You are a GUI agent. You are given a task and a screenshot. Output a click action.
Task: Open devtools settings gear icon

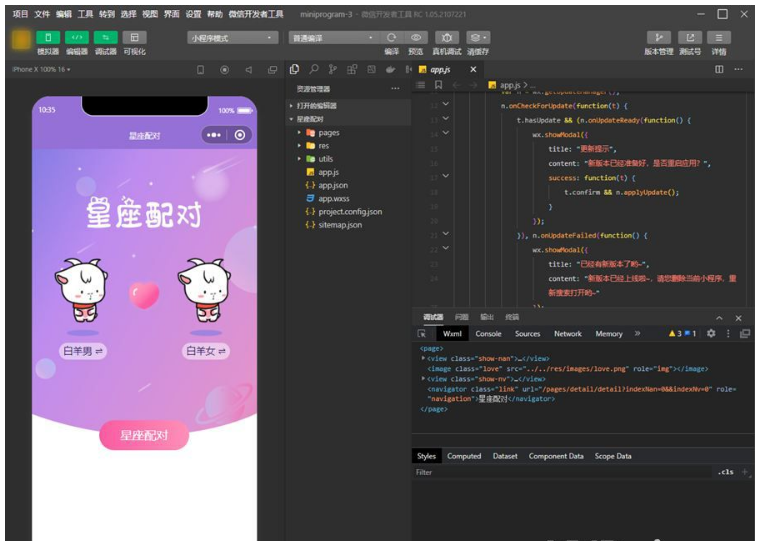(x=711, y=333)
